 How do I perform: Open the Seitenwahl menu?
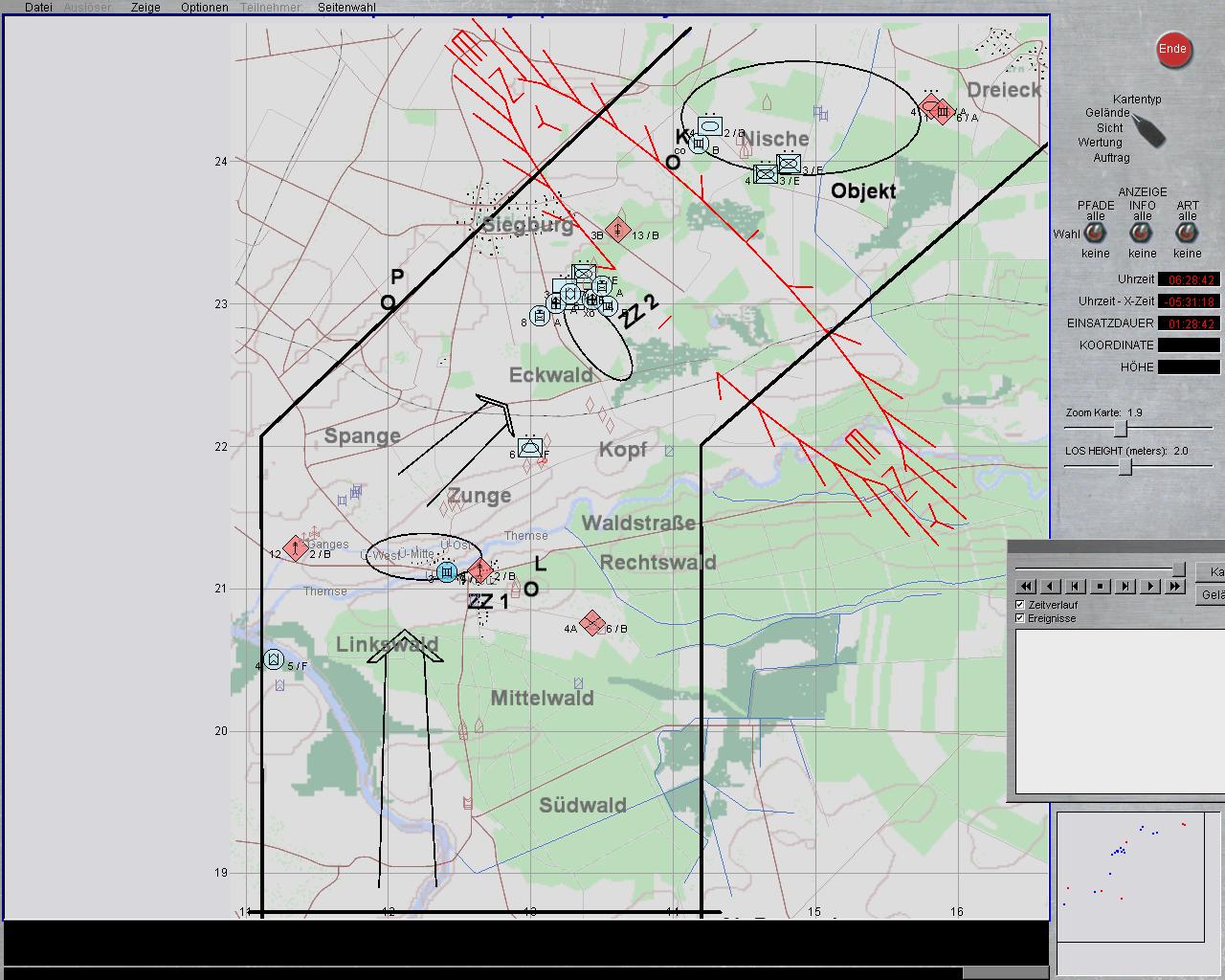click(x=346, y=8)
